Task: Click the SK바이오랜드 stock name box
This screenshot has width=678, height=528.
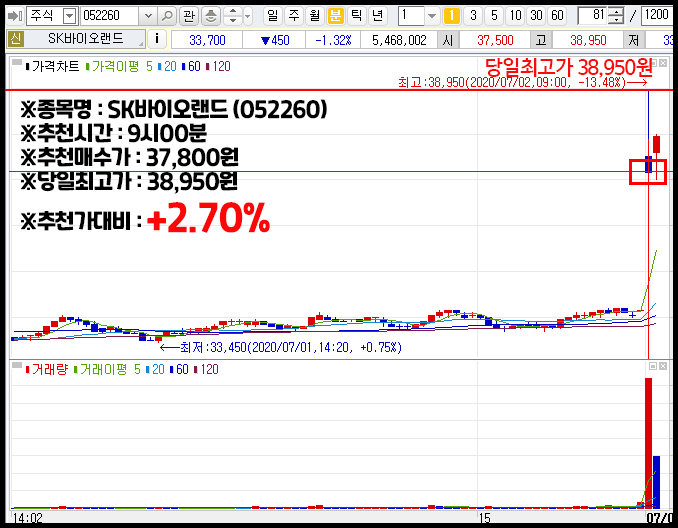Action: click(85, 39)
